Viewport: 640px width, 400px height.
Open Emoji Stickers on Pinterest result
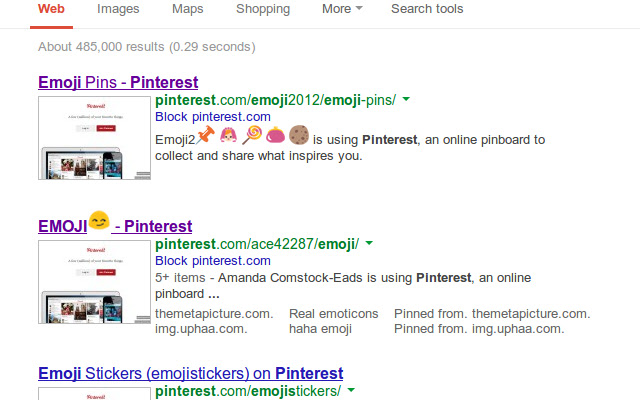[190, 373]
